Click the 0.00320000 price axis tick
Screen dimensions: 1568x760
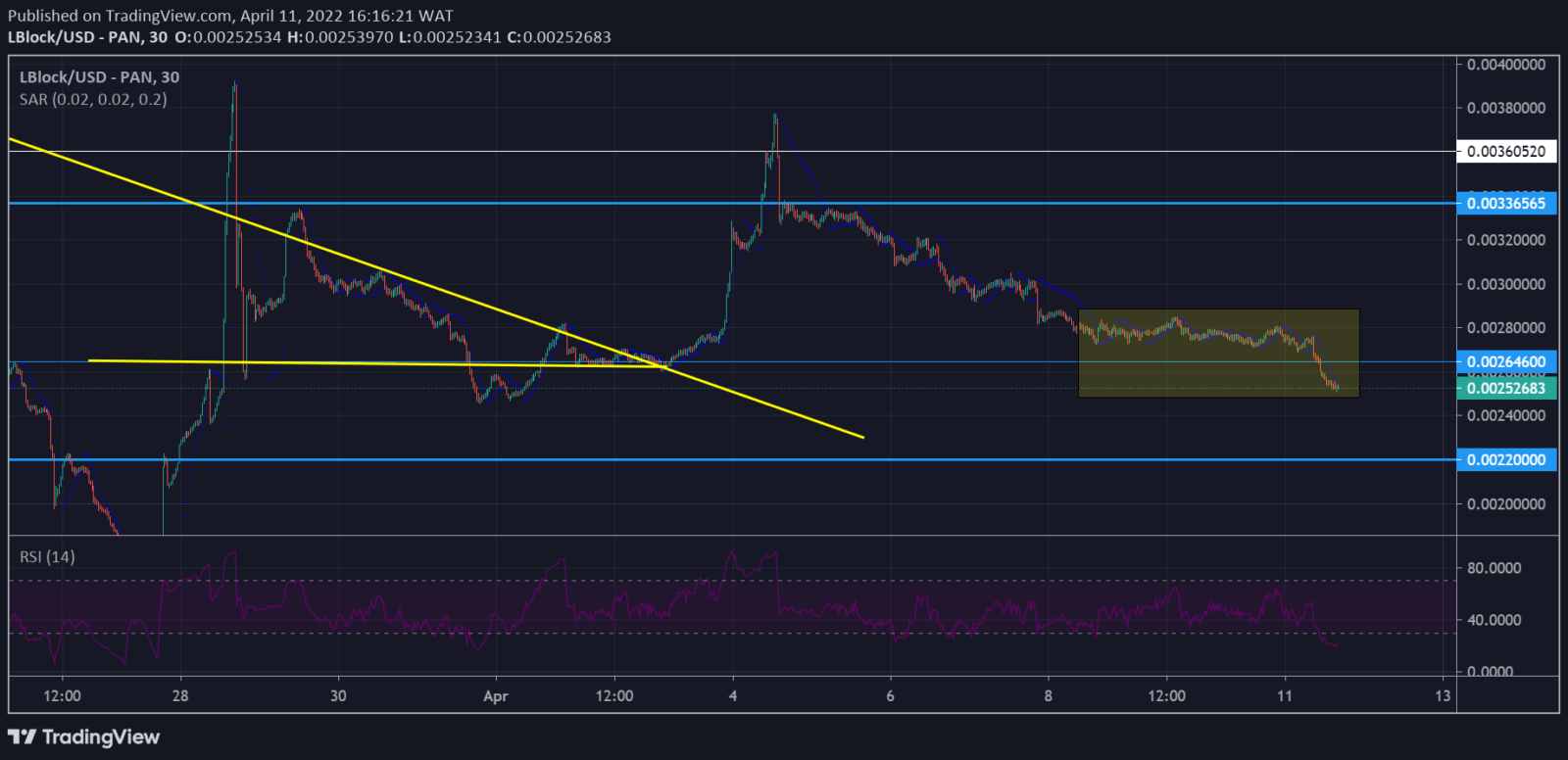(1506, 240)
